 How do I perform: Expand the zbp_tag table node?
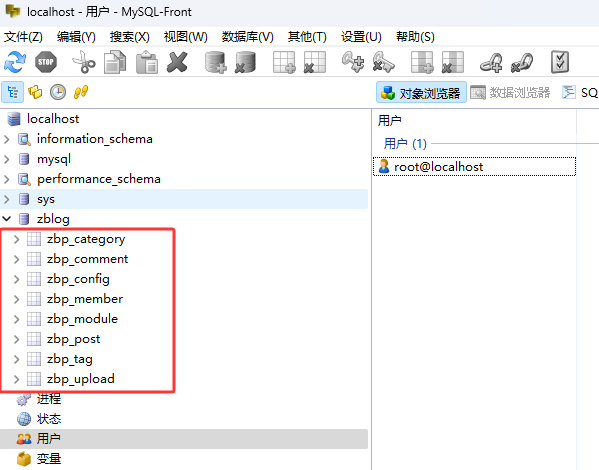tap(16, 359)
